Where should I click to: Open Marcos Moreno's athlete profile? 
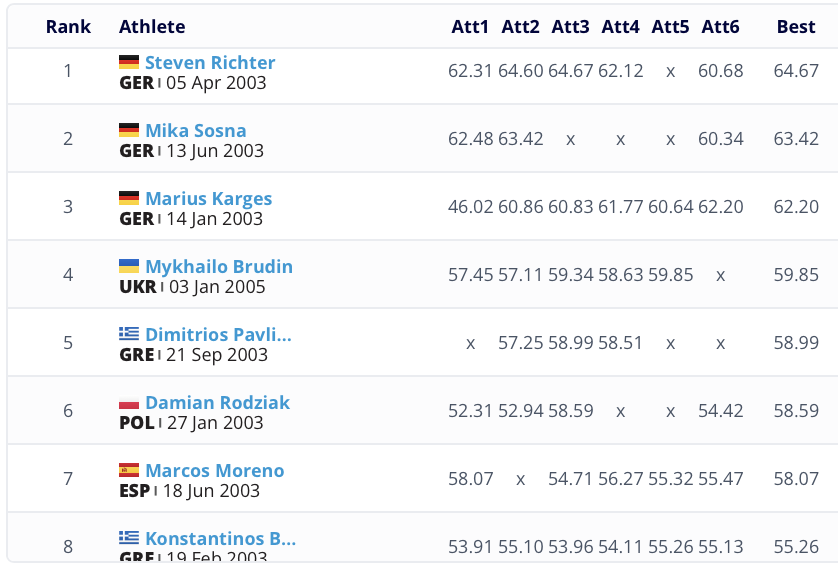pos(215,470)
